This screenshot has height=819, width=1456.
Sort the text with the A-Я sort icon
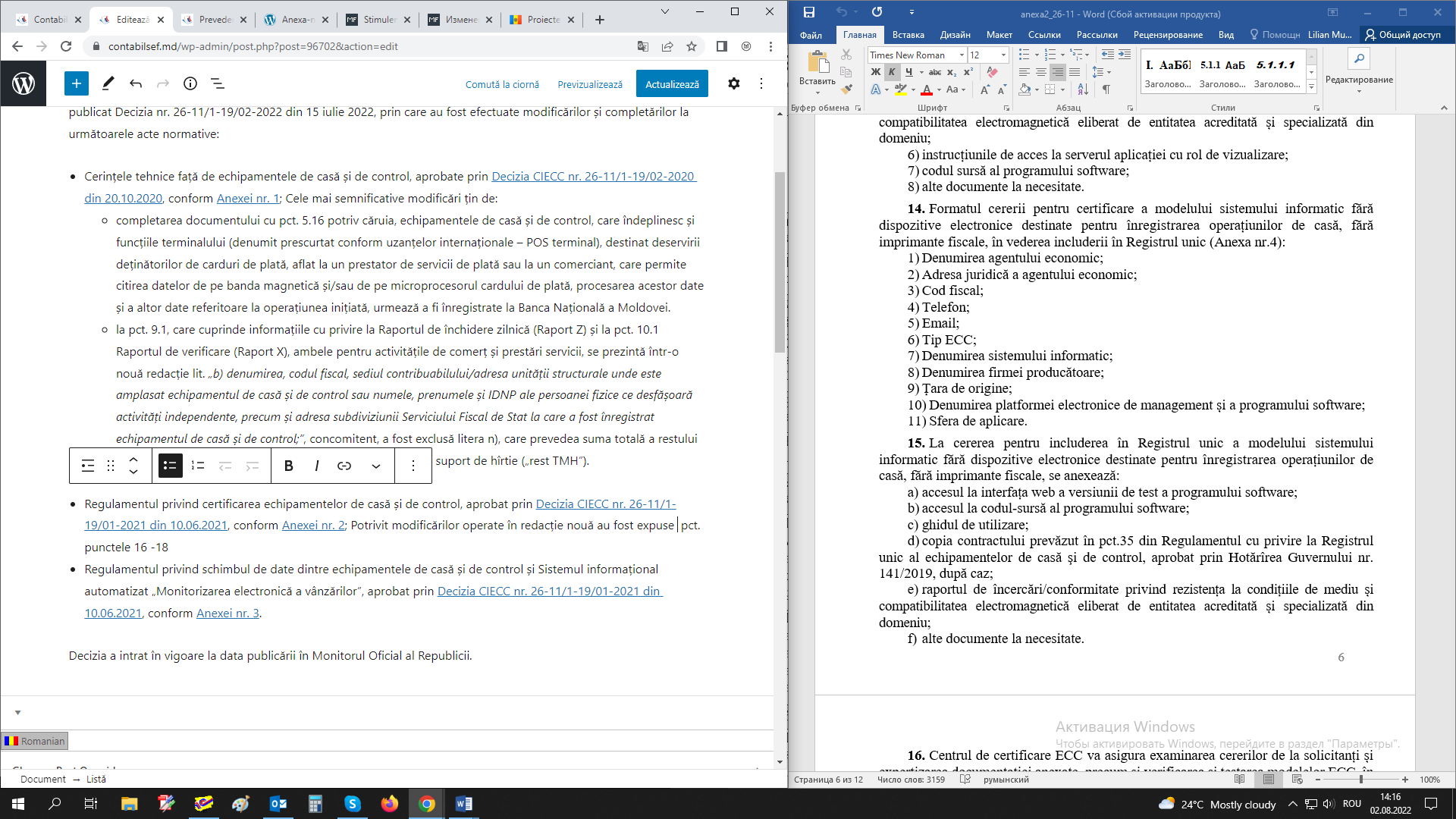tap(1083, 89)
